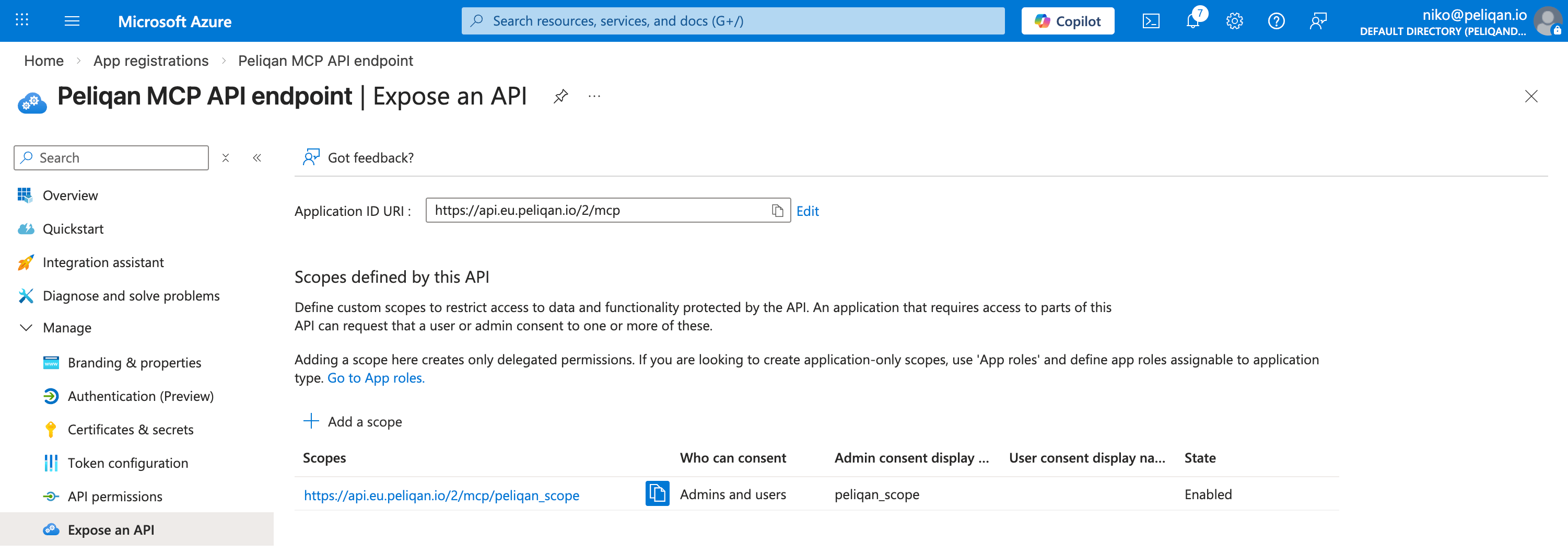The image size is (1568, 553).
Task: Click the Who can consent column header
Action: tap(733, 457)
